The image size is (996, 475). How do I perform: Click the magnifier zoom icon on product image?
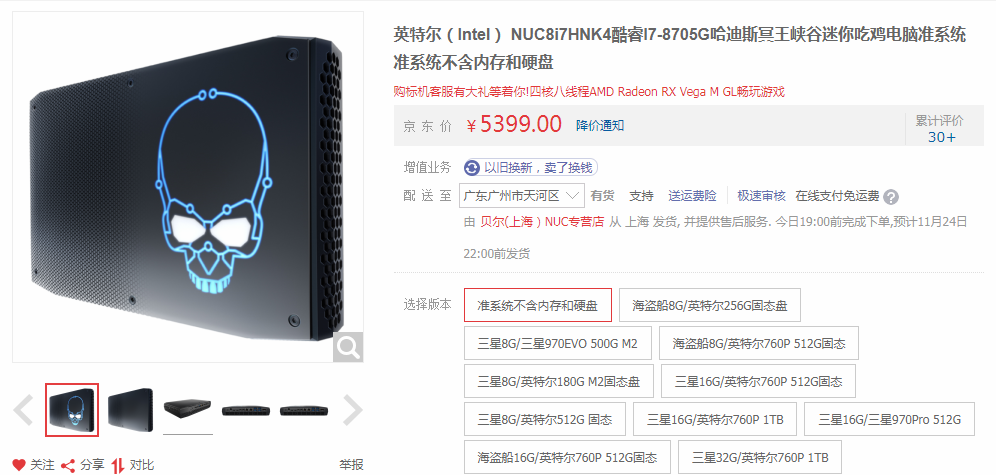click(348, 347)
